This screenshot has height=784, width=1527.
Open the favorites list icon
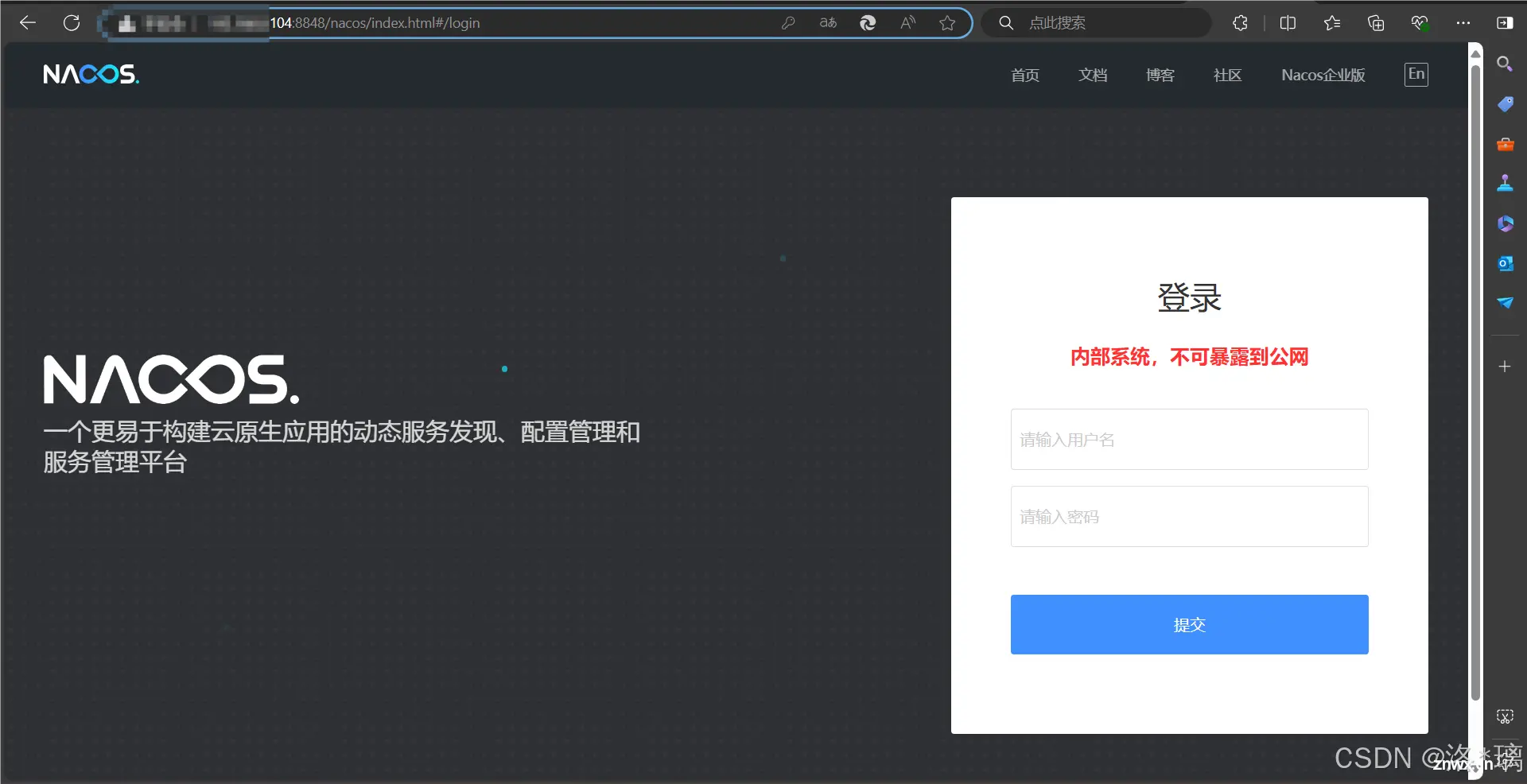(x=1332, y=23)
